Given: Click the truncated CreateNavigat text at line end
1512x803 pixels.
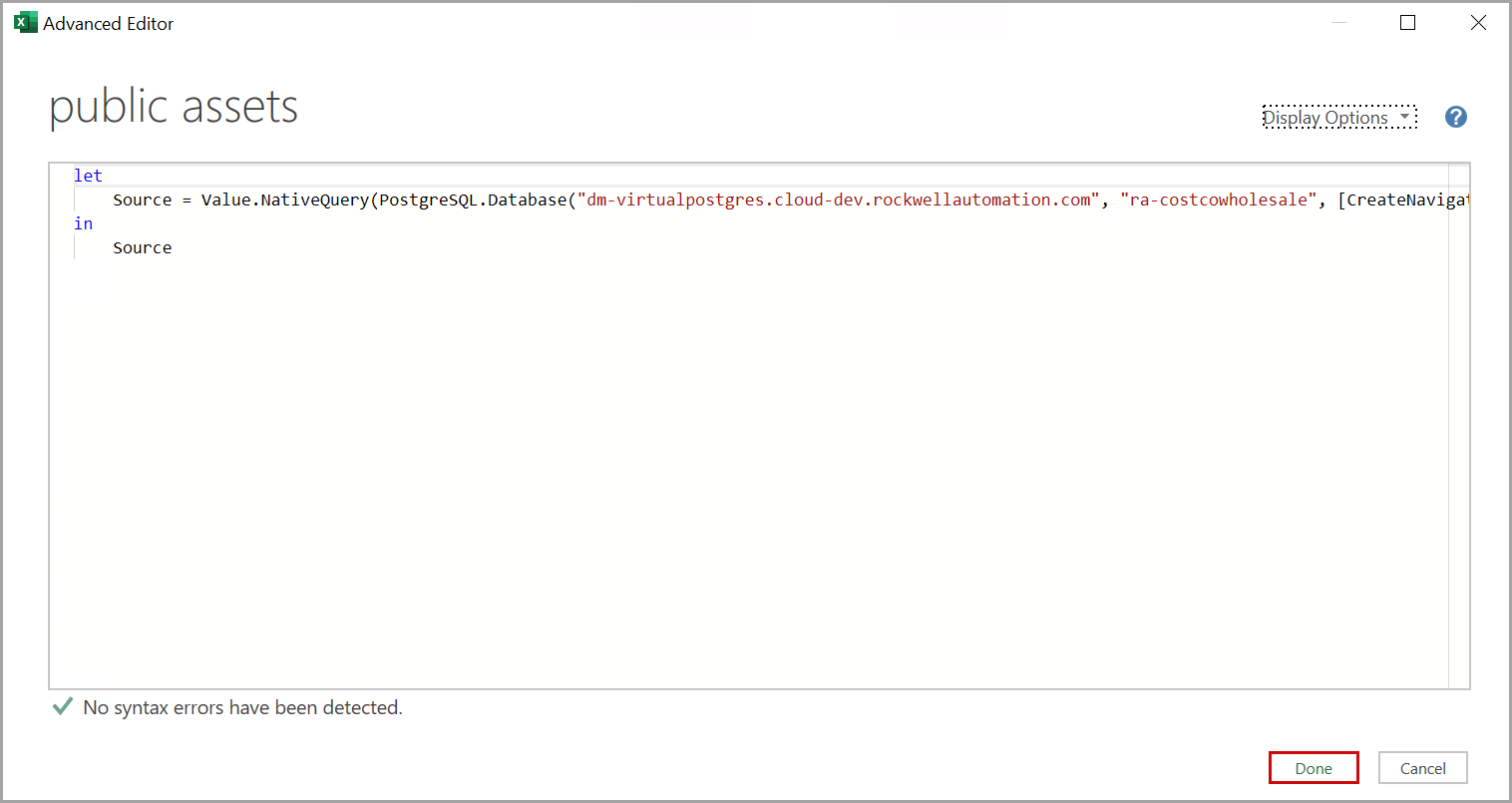Looking at the screenshot, I should pyautogui.click(x=1406, y=200).
